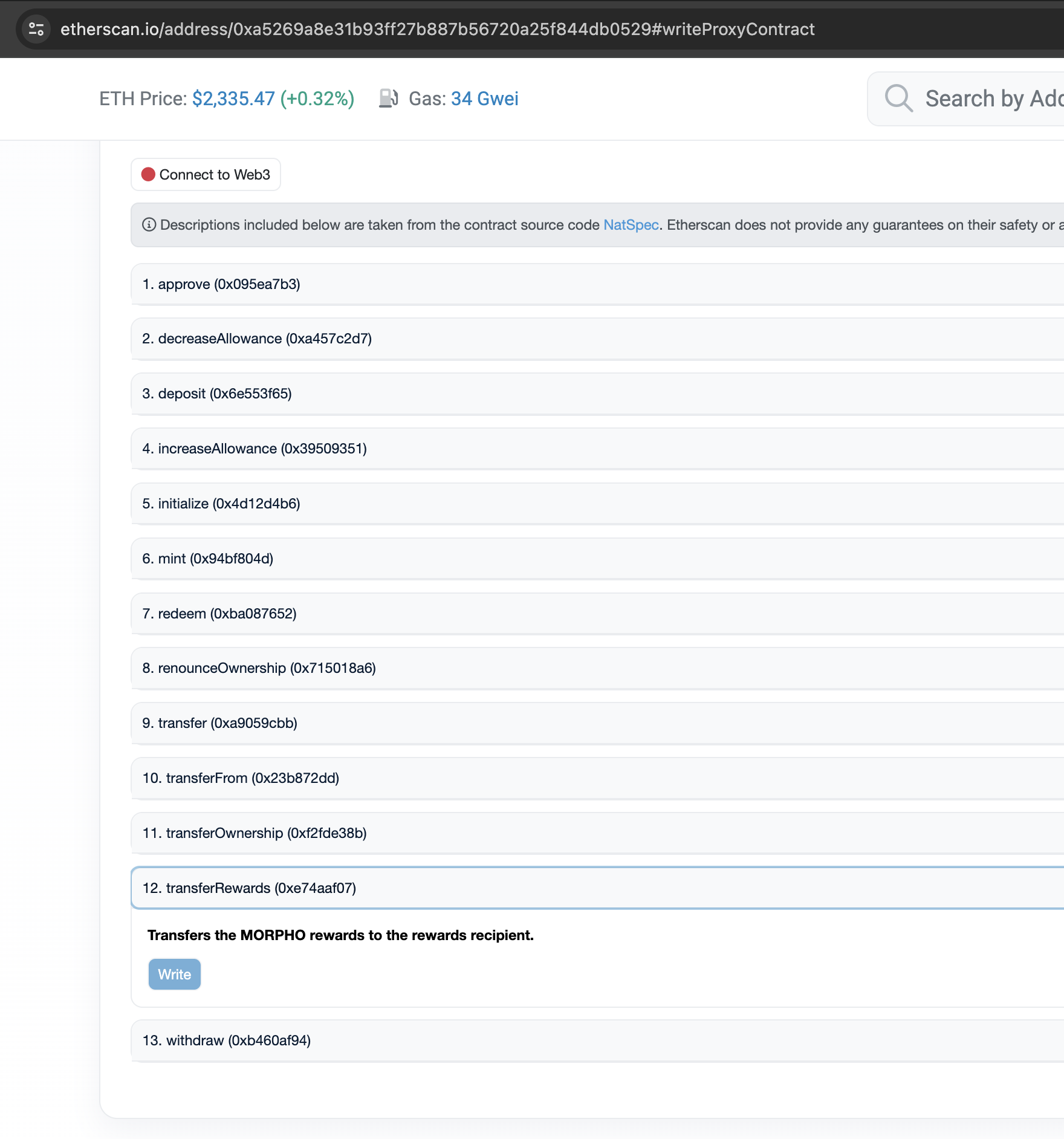Screen dimensions: 1064x1139
Task: Collapse the transferRewards function section
Action: 249,888
